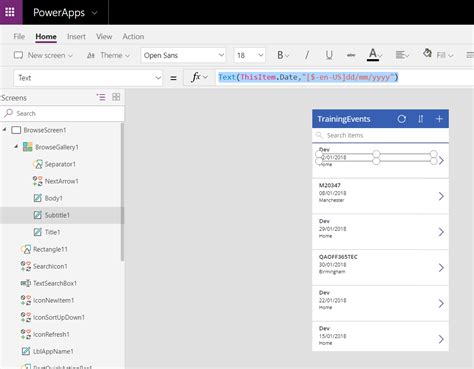The image size is (474, 369).
Task: Select SearchIcon1 in the tree
Action: (x=50, y=266)
